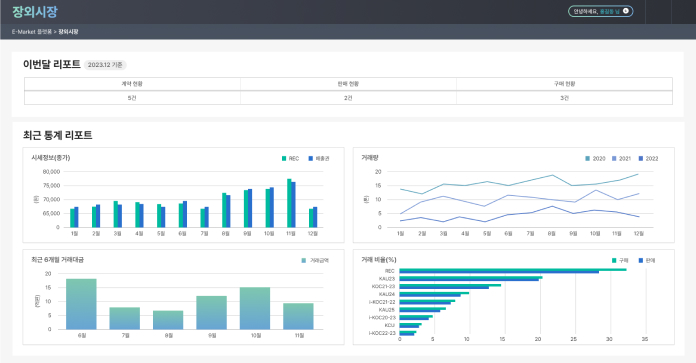
Task: Click the 거래량 chart title
Action: (370, 158)
